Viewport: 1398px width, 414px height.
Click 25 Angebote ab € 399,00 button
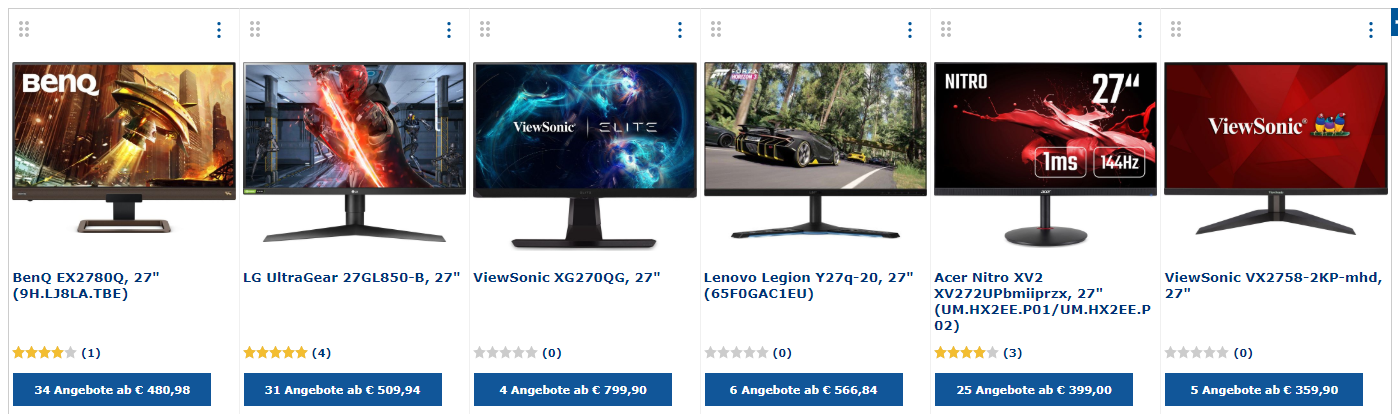click(x=1033, y=390)
